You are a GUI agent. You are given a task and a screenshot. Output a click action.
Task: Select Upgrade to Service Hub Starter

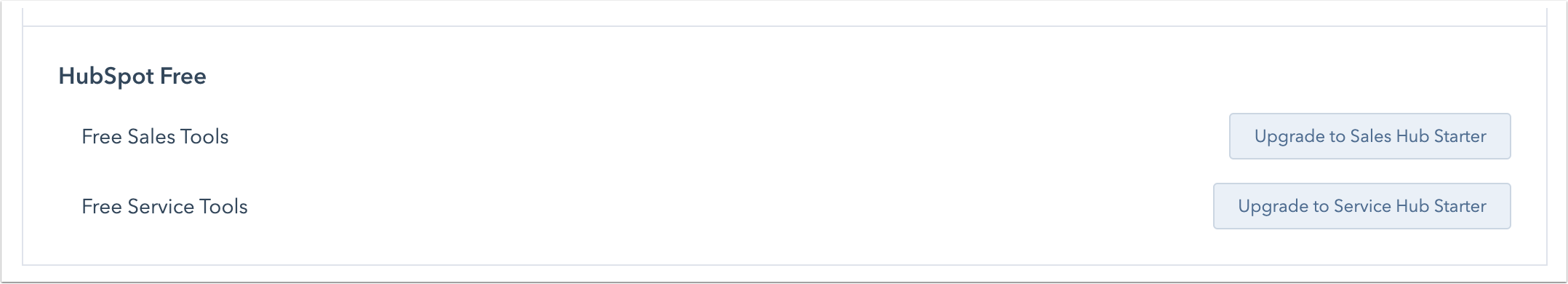coord(1361,206)
